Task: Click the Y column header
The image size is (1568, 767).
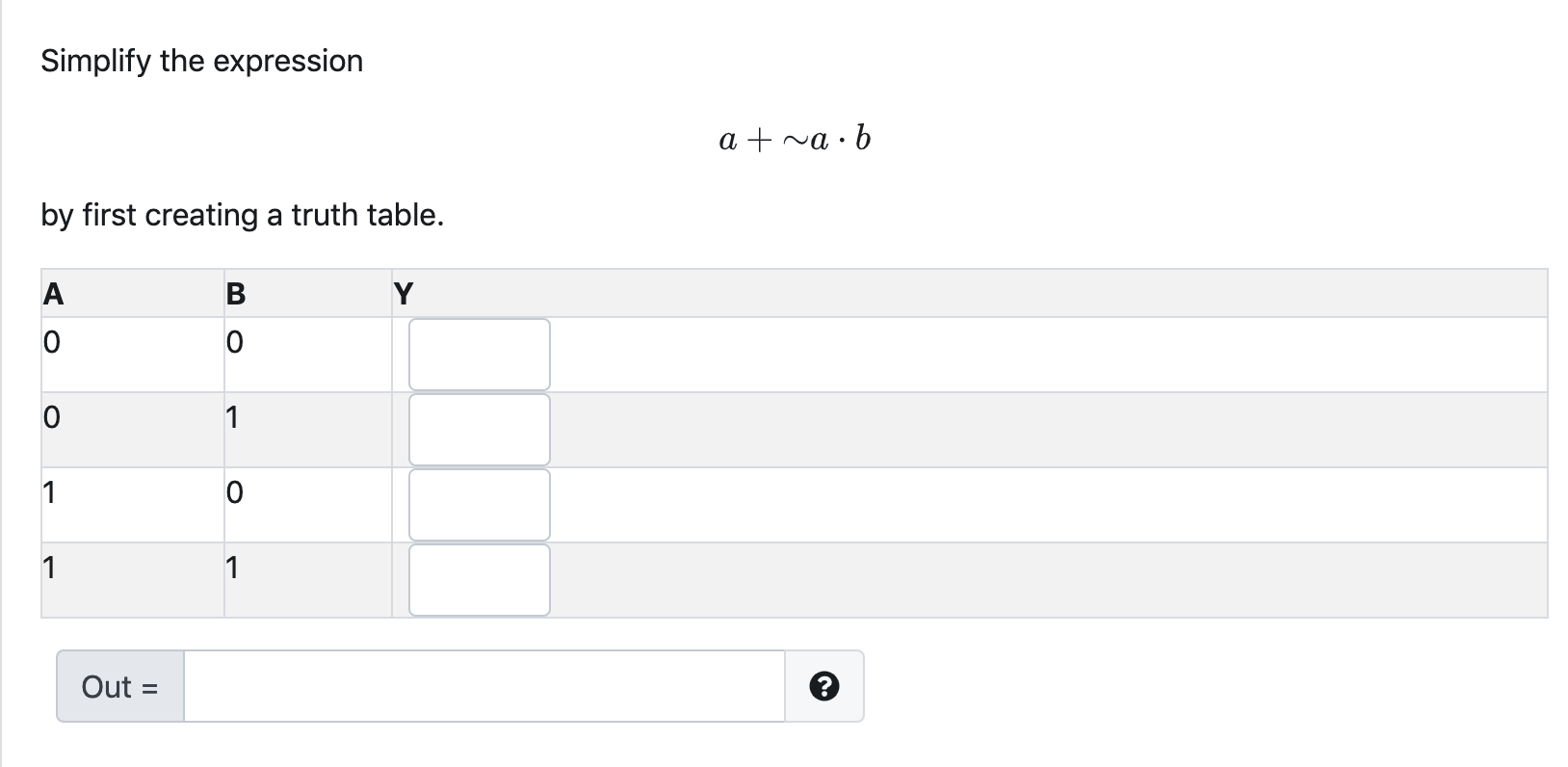Action: pos(405,293)
